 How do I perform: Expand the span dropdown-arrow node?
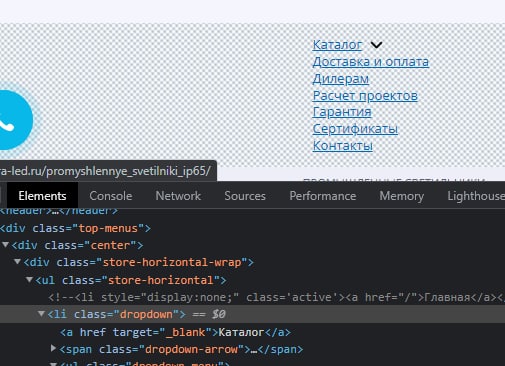tap(53, 348)
